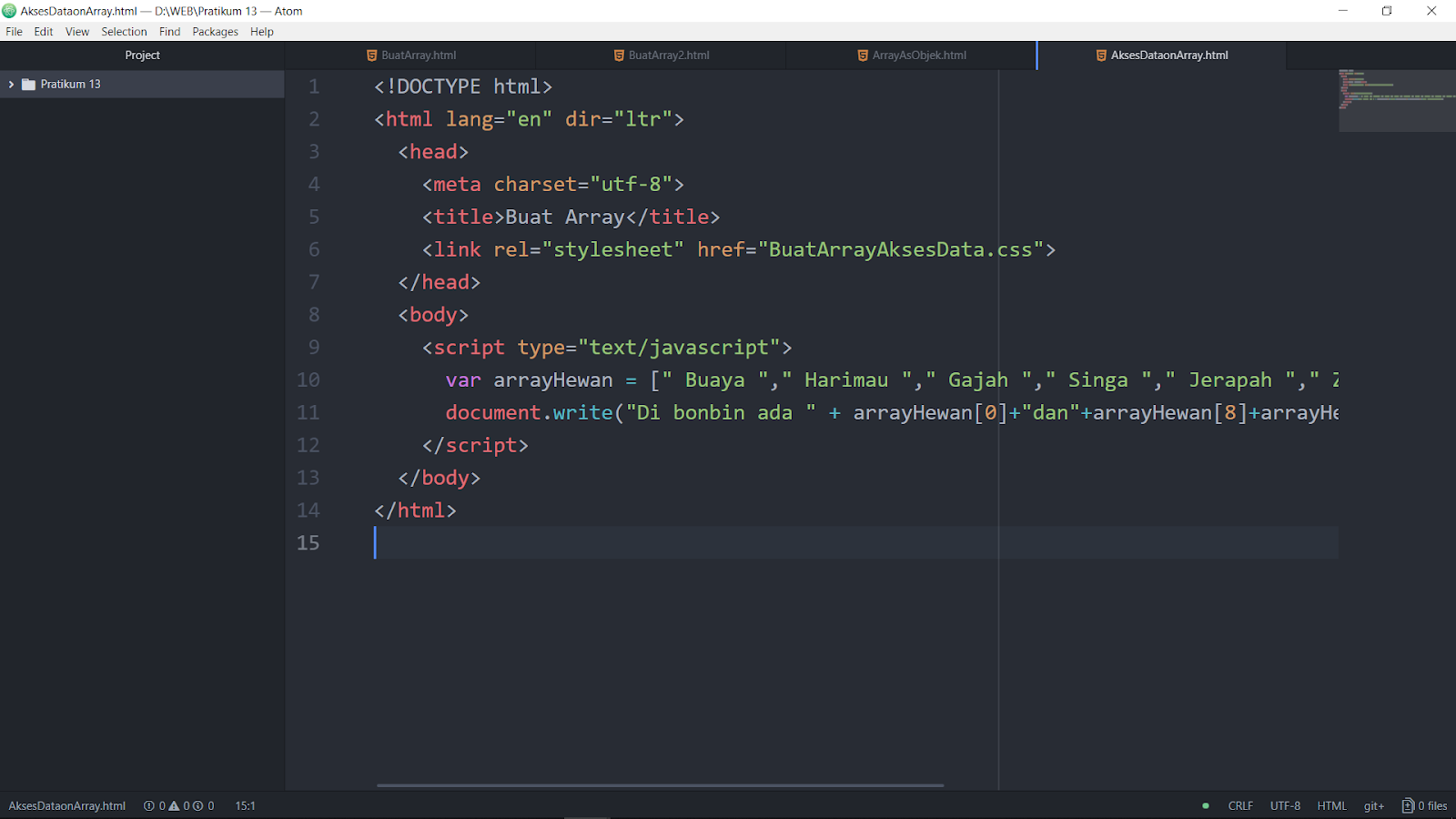The height and width of the screenshot is (819, 1456).
Task: Click the Atom logo in the title bar
Action: pos(8,10)
